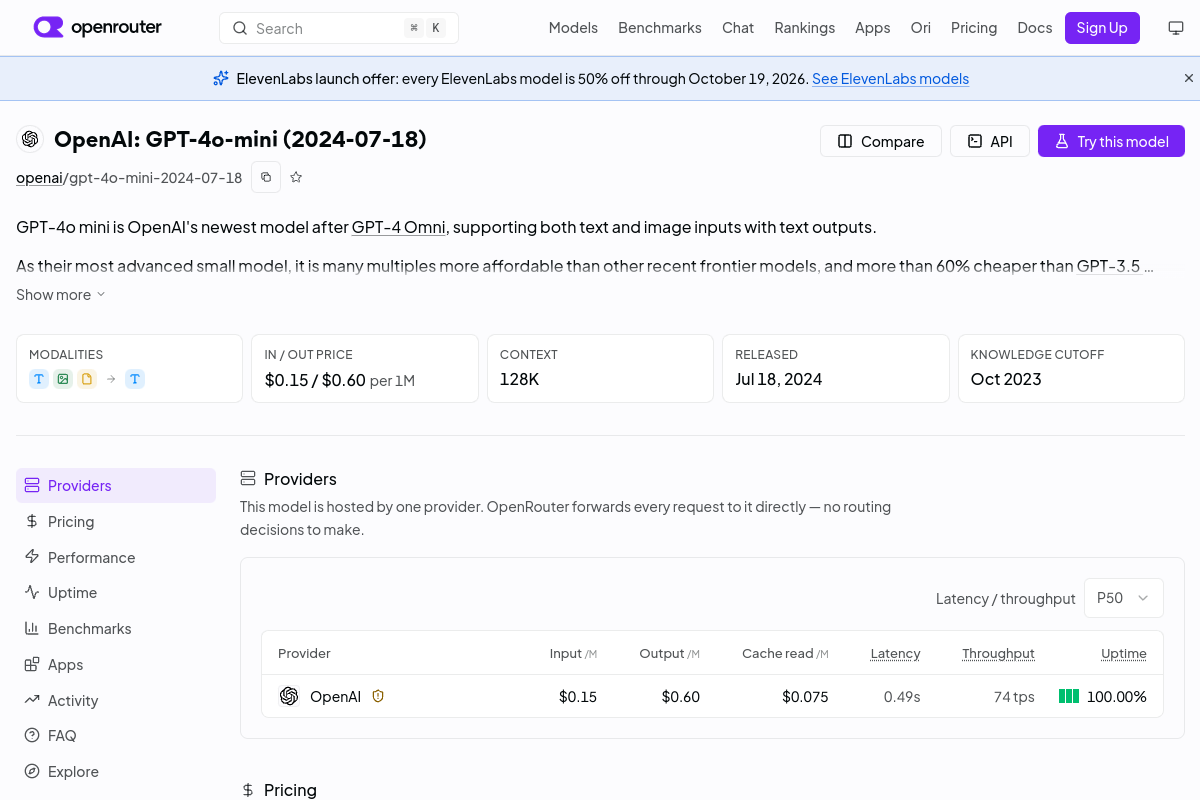The image size is (1200, 800).
Task: Expand the description with Show more
Action: 61,295
